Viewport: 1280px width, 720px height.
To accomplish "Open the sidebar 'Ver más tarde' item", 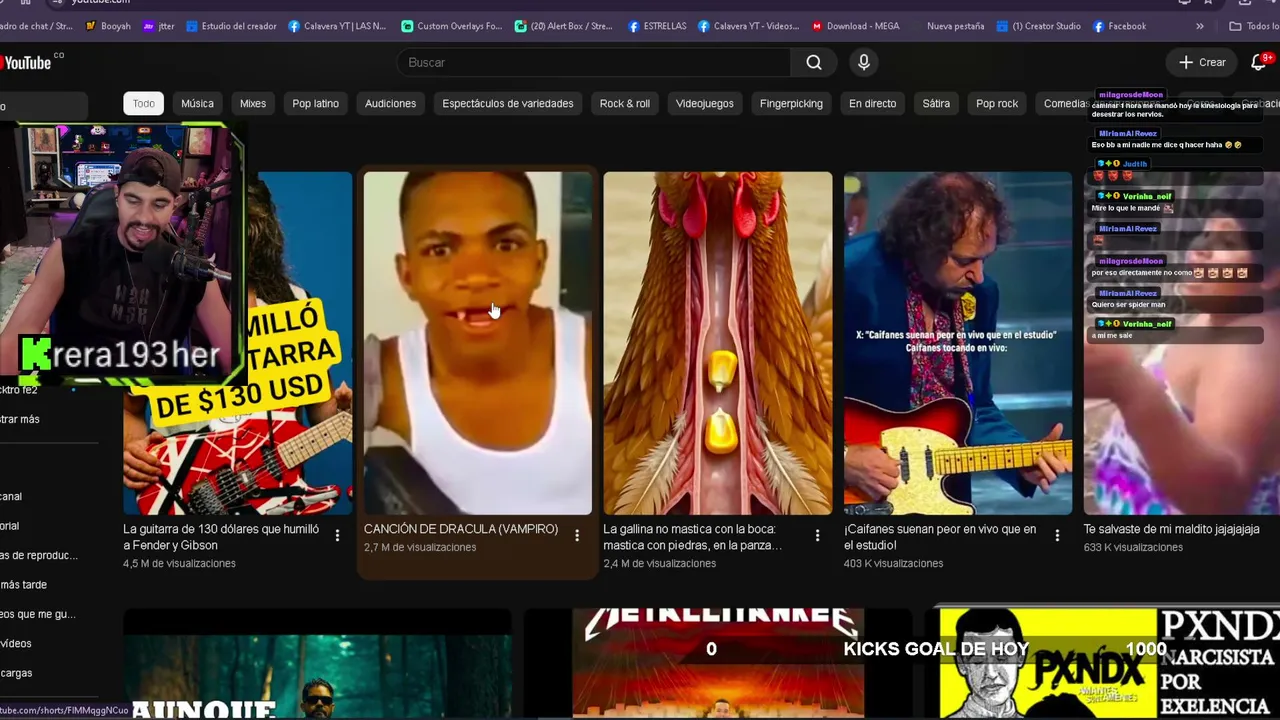I will coord(23,584).
